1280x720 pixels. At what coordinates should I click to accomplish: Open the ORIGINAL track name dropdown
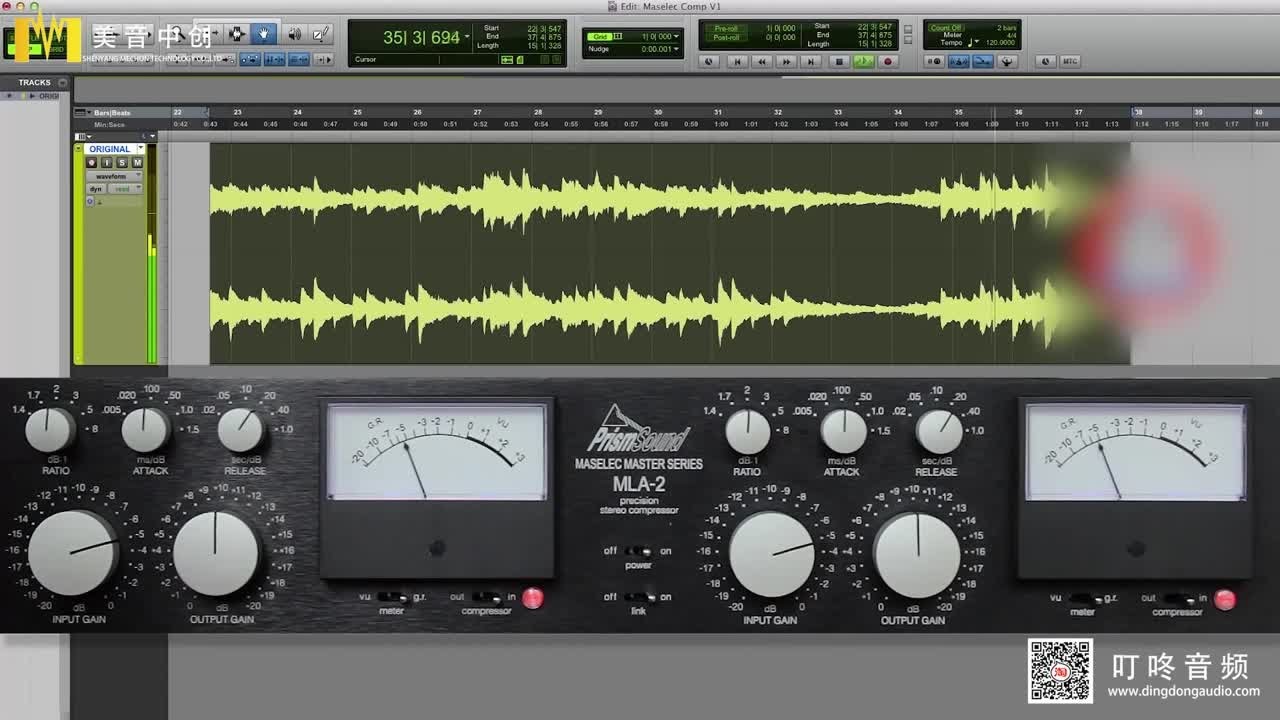(x=141, y=149)
